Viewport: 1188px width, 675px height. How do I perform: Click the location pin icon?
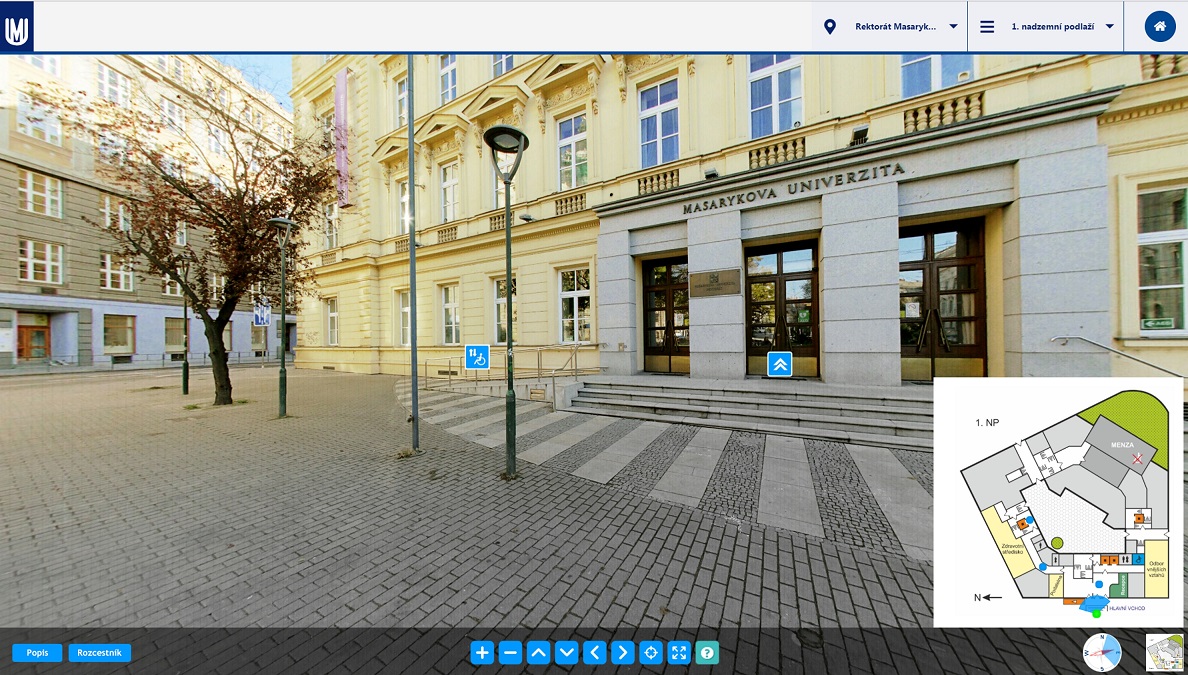click(830, 27)
